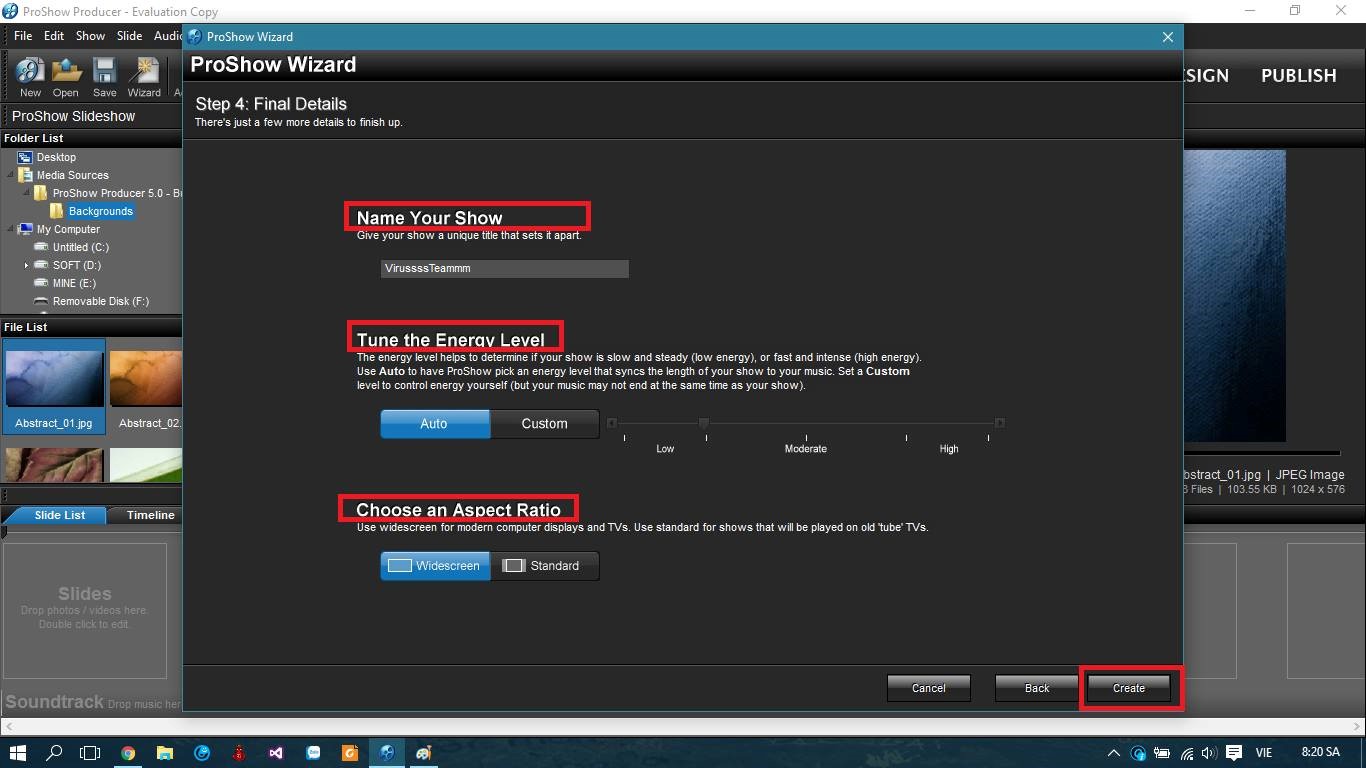Viewport: 1366px width, 768px height.
Task: Click the energy level slider handle
Action: coord(704,423)
